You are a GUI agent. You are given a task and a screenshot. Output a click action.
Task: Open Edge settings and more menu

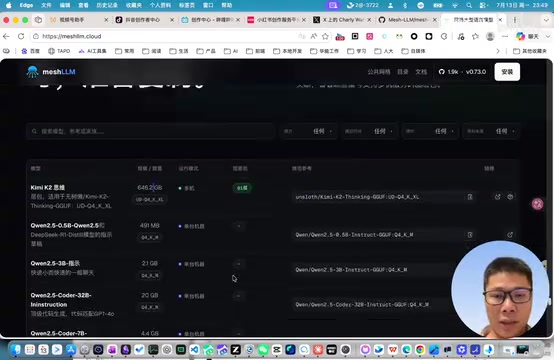(505, 36)
